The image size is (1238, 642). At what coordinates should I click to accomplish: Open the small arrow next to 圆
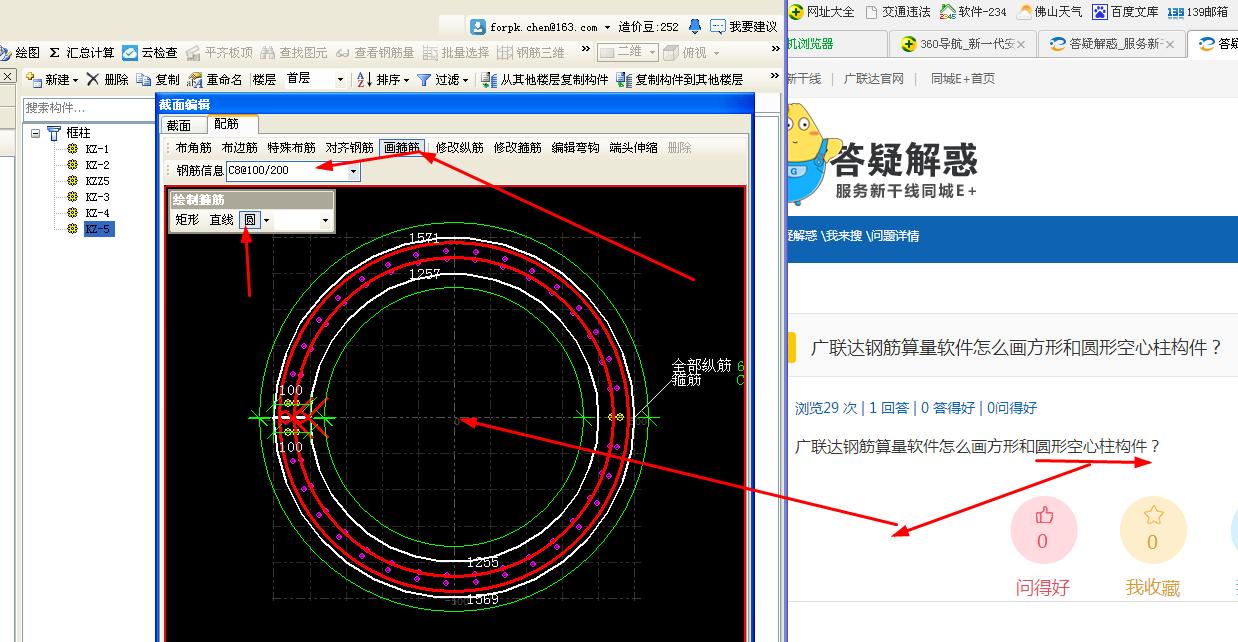[267, 220]
